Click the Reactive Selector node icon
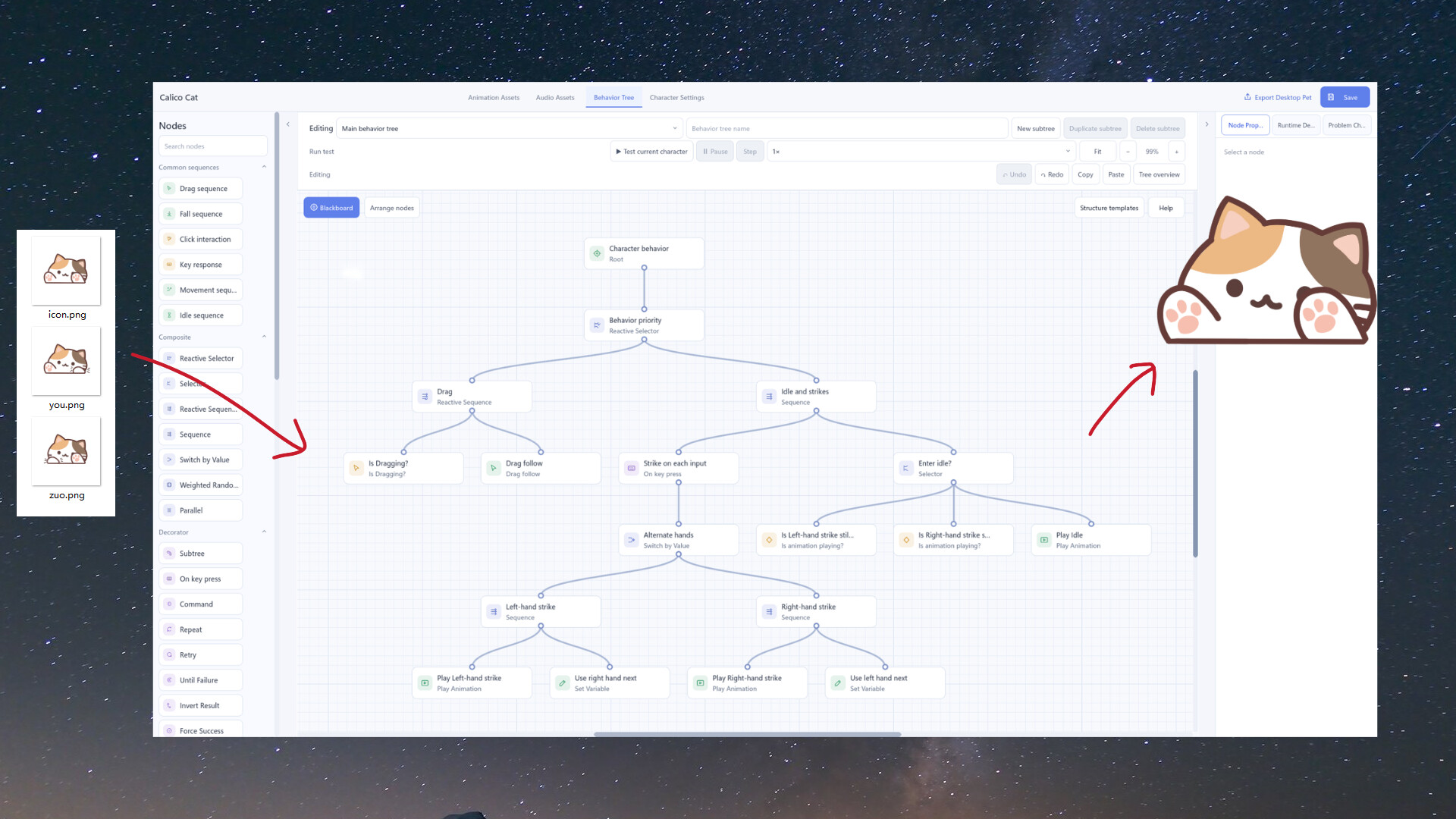The image size is (1456, 819). 169,358
